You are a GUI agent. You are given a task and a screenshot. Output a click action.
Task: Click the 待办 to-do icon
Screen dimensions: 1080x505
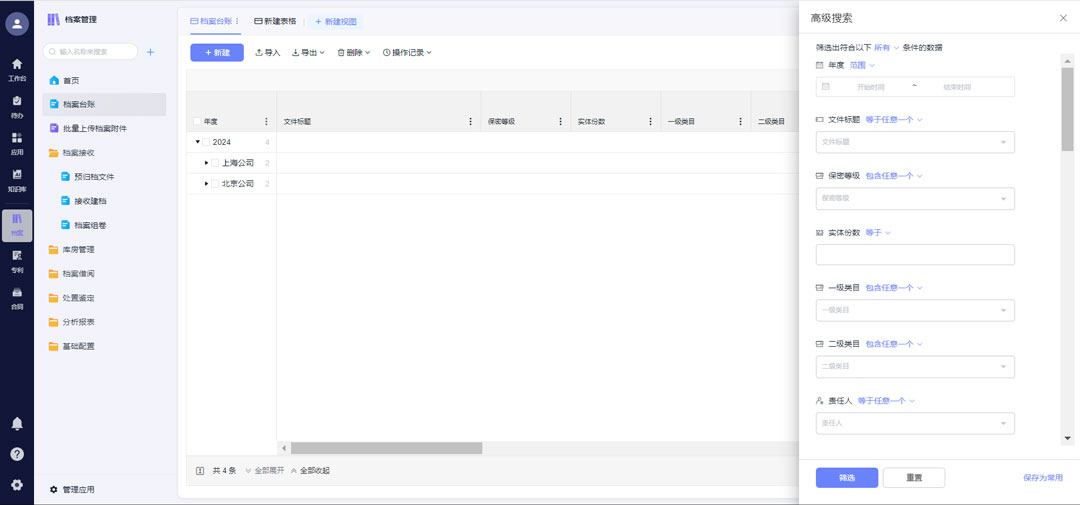point(16,102)
